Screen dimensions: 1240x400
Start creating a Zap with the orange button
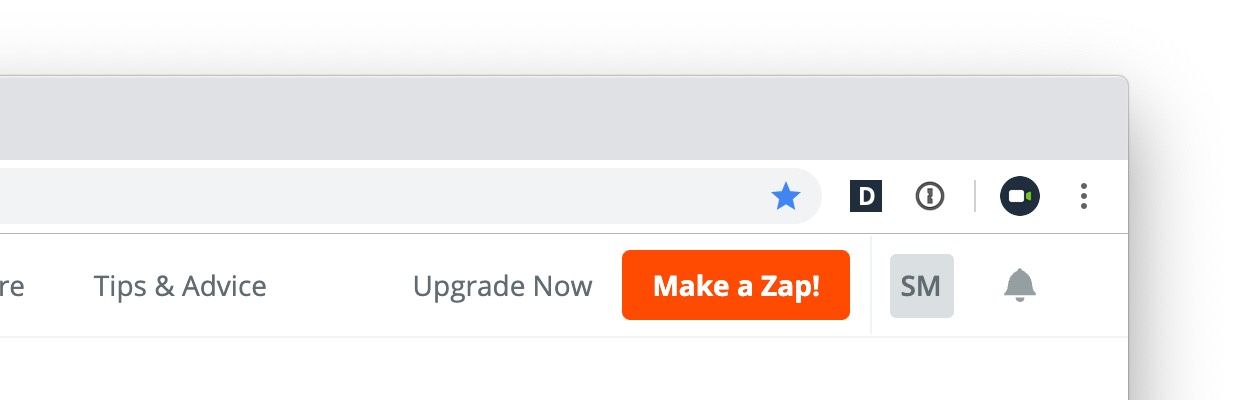736,285
